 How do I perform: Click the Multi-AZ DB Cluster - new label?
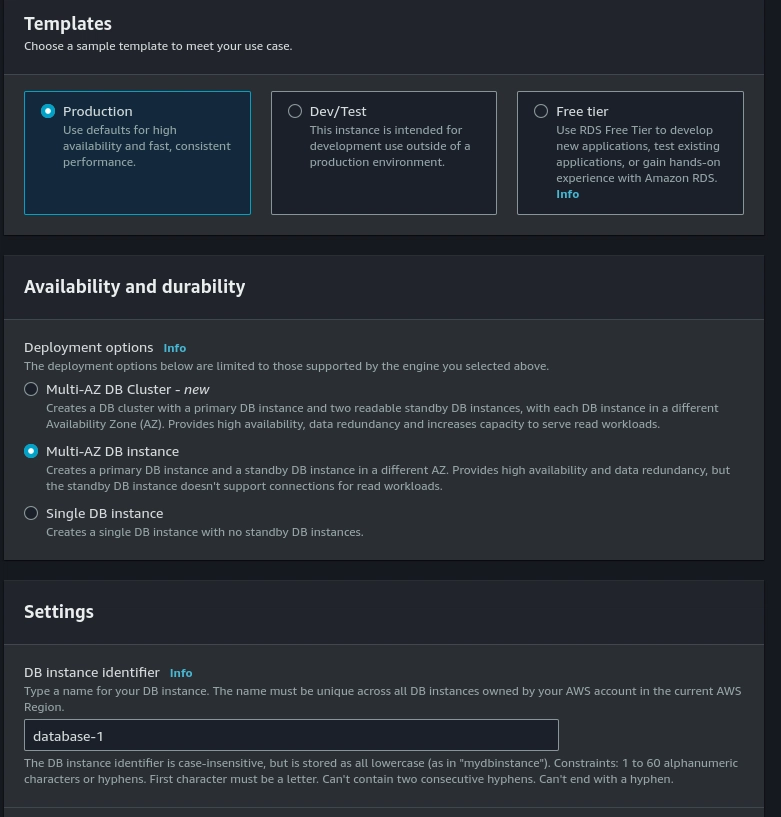point(128,389)
